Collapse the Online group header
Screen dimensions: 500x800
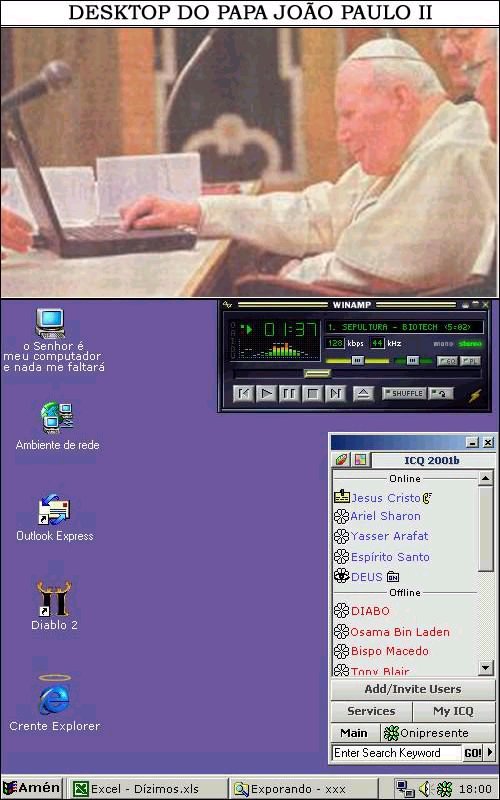point(405,479)
